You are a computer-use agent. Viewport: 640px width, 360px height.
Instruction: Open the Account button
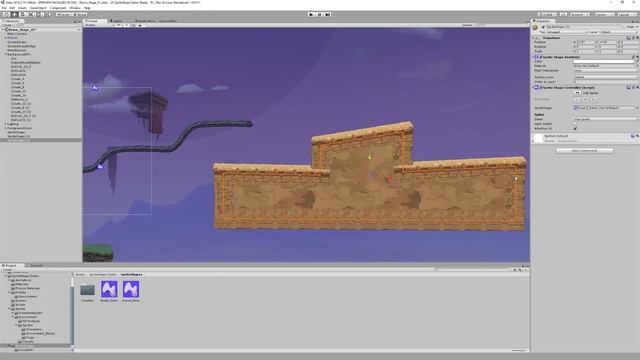click(x=580, y=14)
